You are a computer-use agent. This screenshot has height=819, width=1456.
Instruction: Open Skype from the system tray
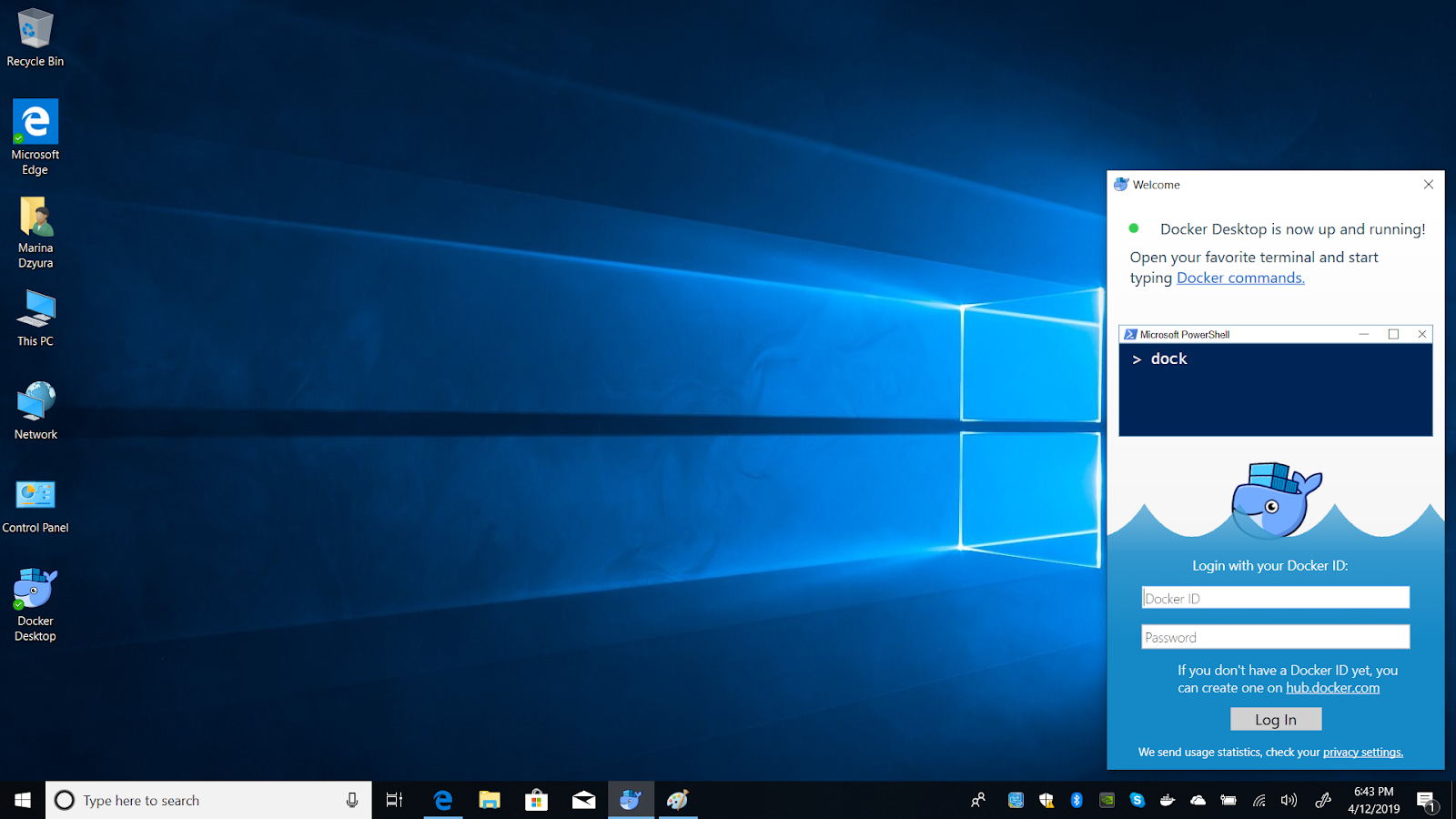coord(1137,801)
